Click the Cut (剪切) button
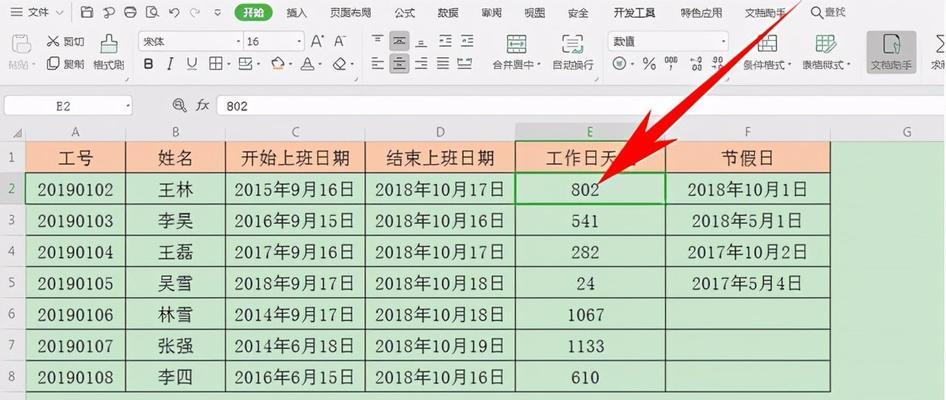The height and width of the screenshot is (400, 946). [65, 42]
